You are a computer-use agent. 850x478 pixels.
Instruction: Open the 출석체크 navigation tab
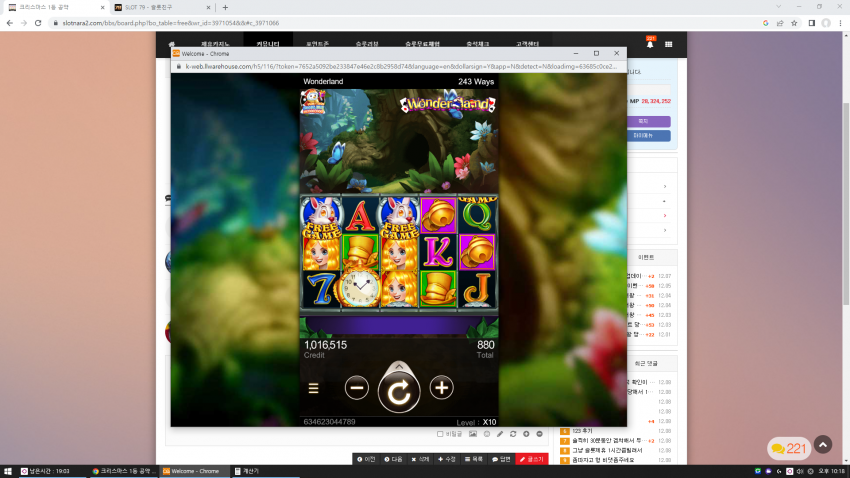(x=478, y=44)
